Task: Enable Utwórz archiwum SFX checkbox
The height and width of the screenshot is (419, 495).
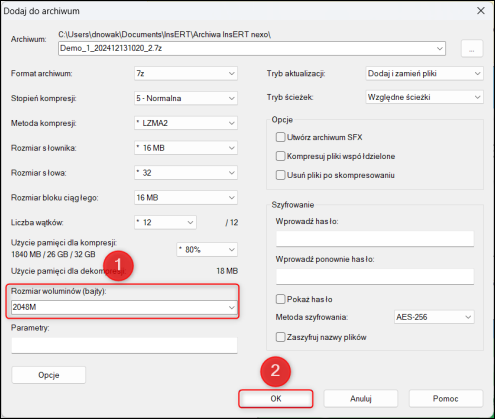Action: (x=280, y=137)
